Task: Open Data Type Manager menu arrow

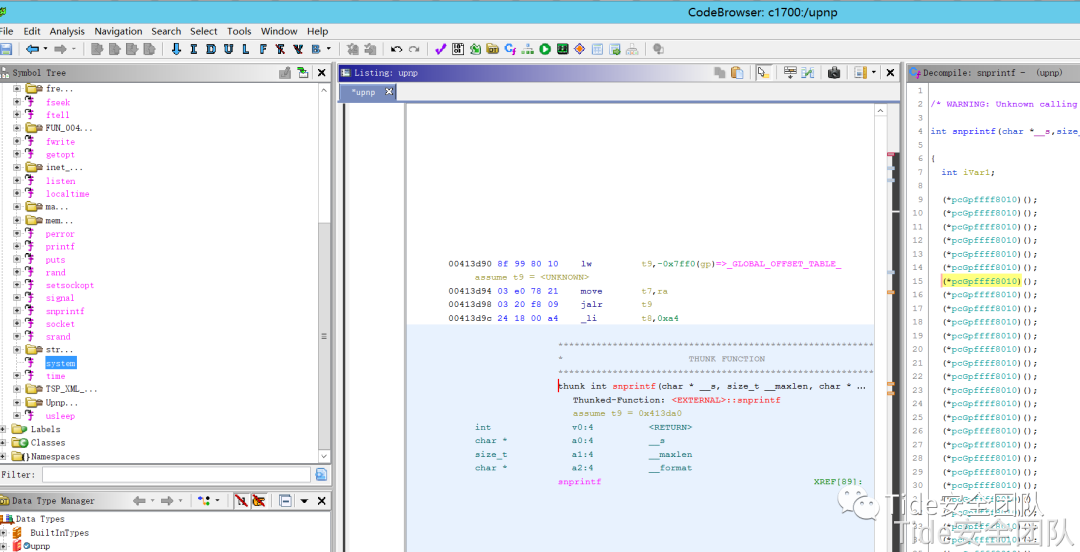Action: 304,501
